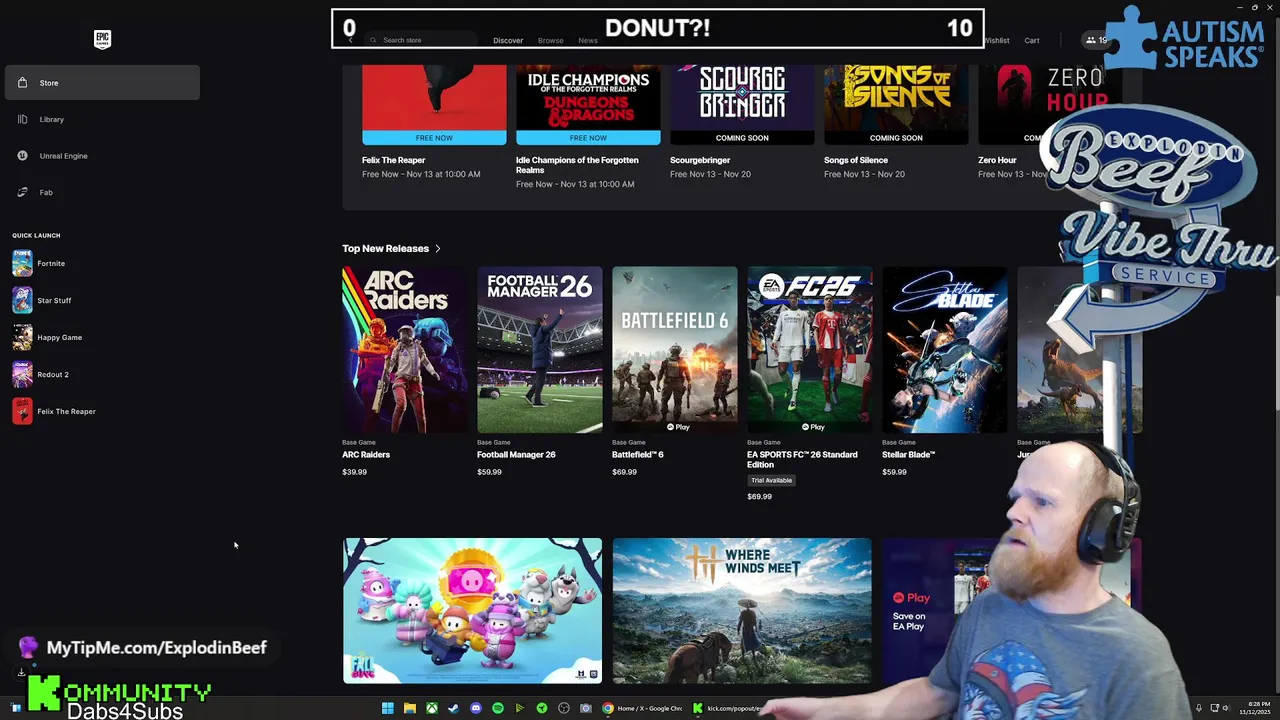Image resolution: width=1280 pixels, height=720 pixels.
Task: Open the Store section in sidebar
Action: coord(102,83)
